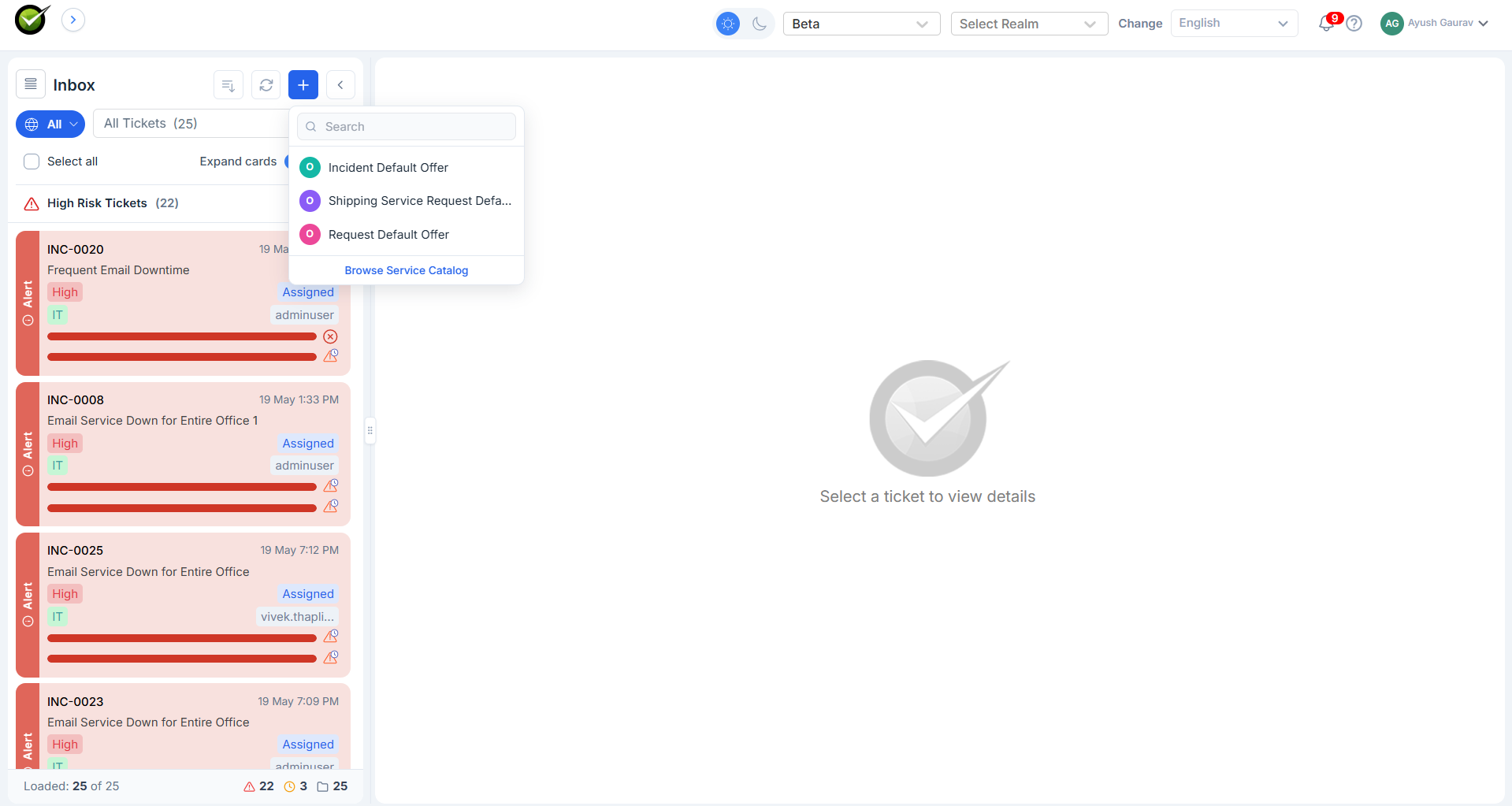
Task: Open the Select Realm dropdown
Action: (x=1029, y=24)
